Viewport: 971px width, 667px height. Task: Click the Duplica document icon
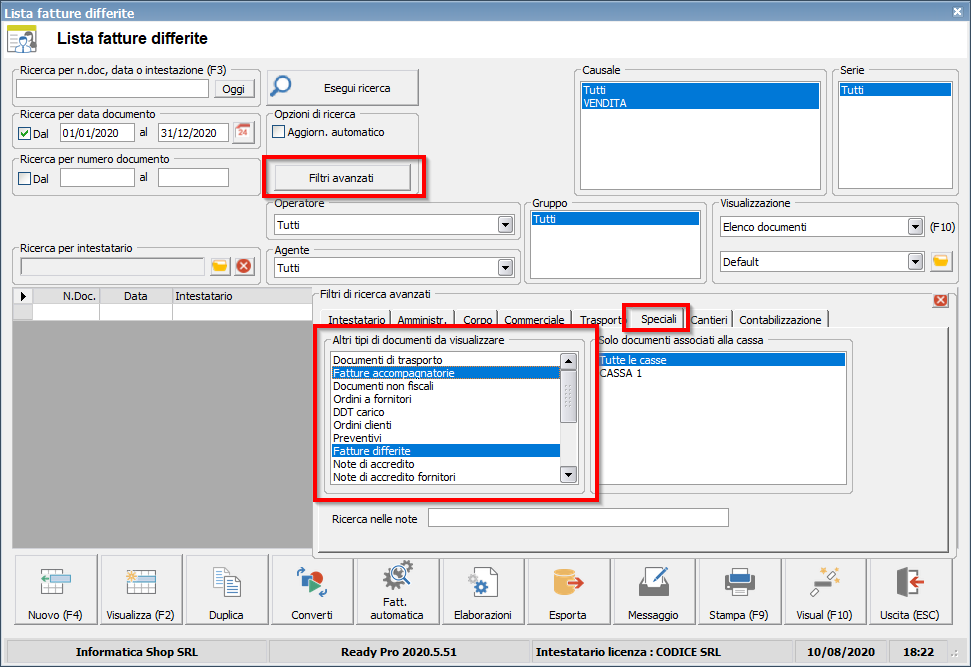point(226,590)
